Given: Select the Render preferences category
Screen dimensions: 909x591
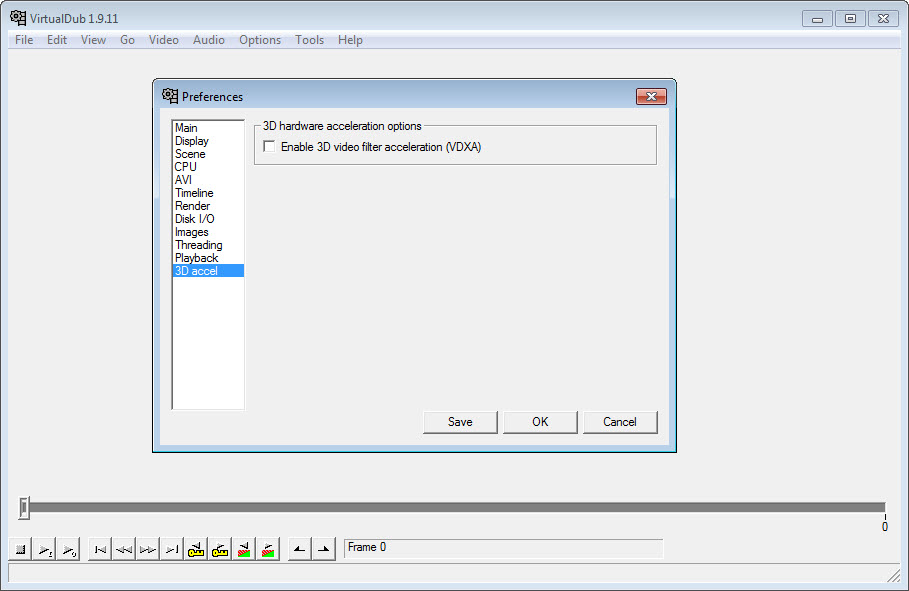Looking at the screenshot, I should [208, 206].
